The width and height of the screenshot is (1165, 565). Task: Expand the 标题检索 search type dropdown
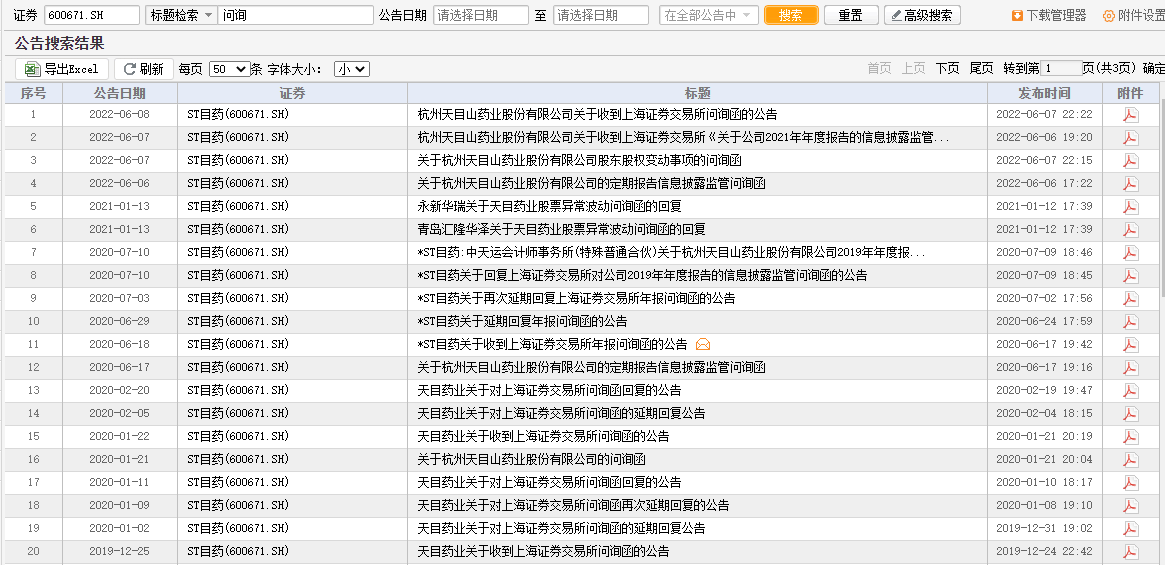click(x=181, y=15)
